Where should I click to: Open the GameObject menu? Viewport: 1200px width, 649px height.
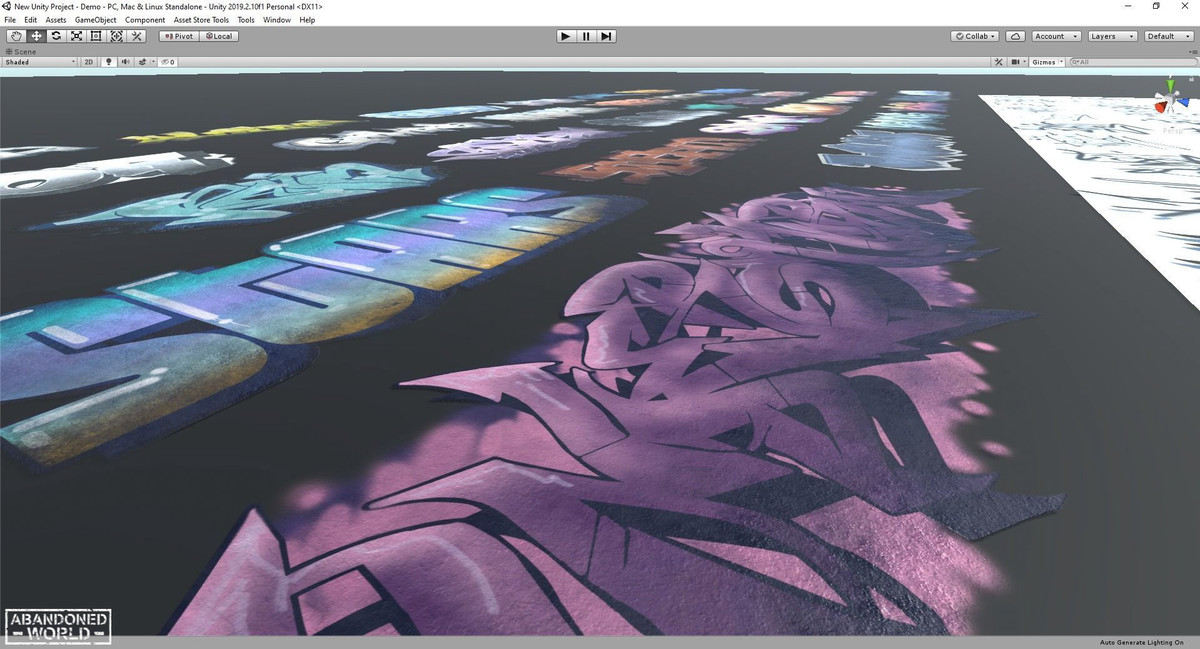(x=95, y=20)
